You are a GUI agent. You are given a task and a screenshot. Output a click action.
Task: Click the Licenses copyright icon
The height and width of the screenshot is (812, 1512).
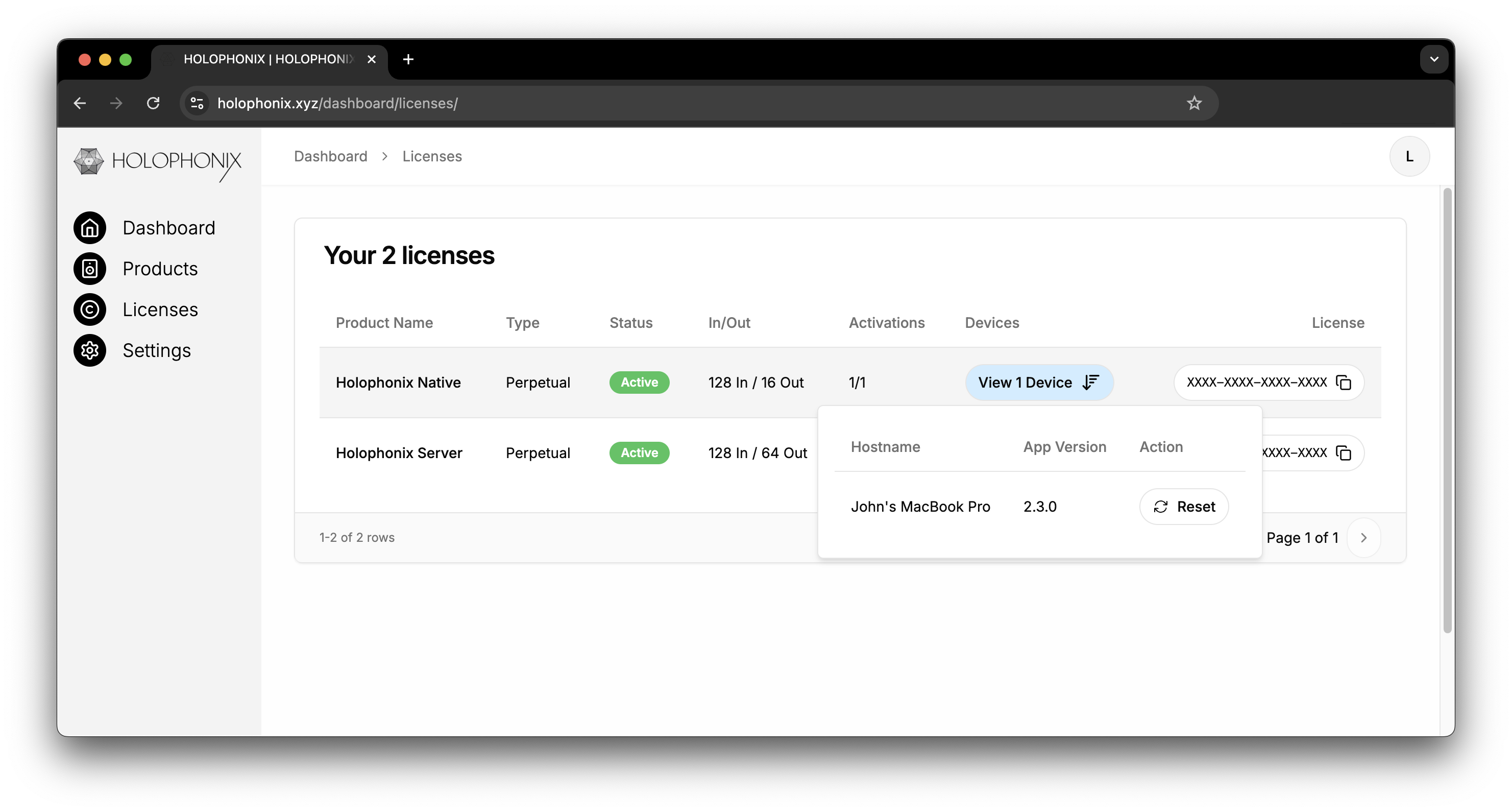click(89, 309)
